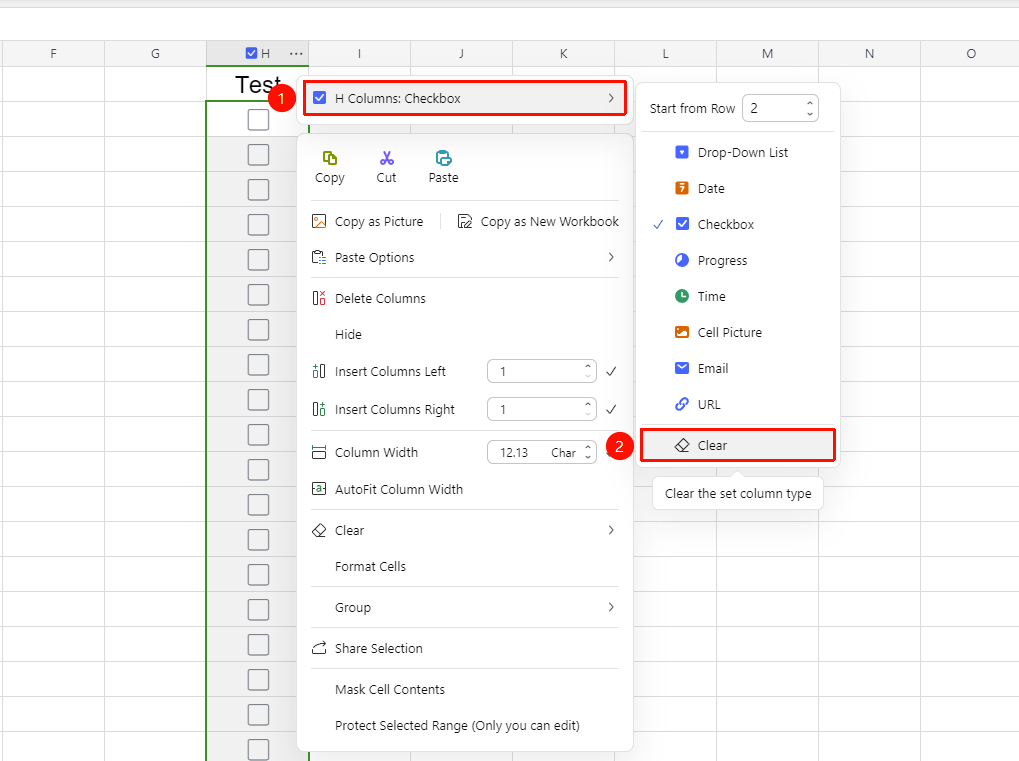Viewport: 1019px width, 761px height.
Task: Click the Copy icon
Action: (329, 158)
